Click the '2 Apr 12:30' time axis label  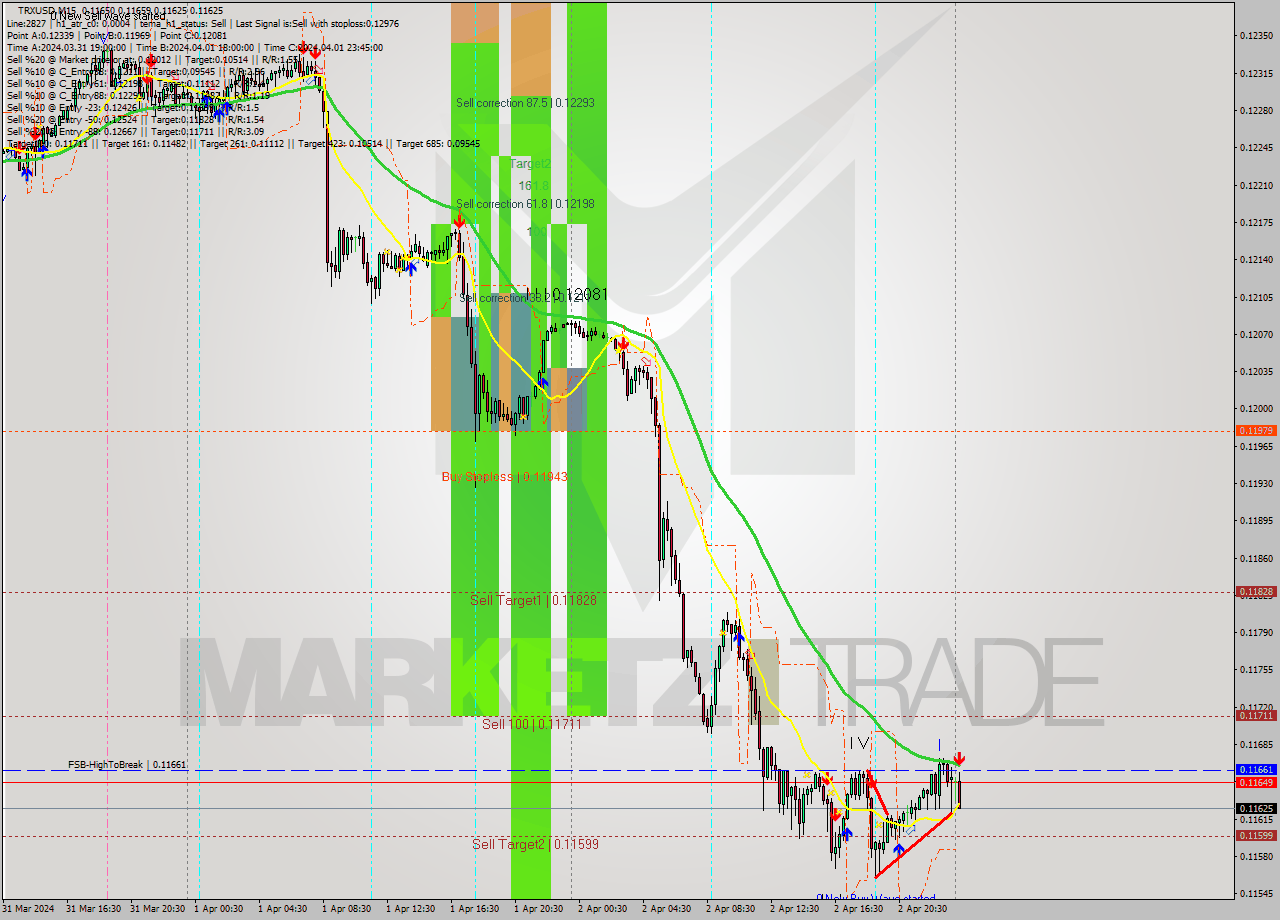coord(797,909)
